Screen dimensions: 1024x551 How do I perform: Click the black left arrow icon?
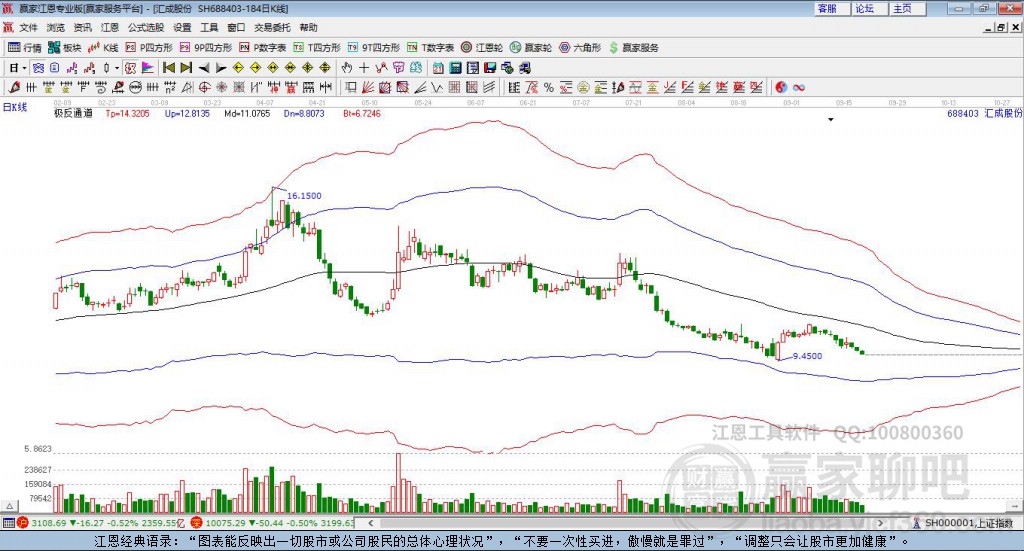coord(204,68)
